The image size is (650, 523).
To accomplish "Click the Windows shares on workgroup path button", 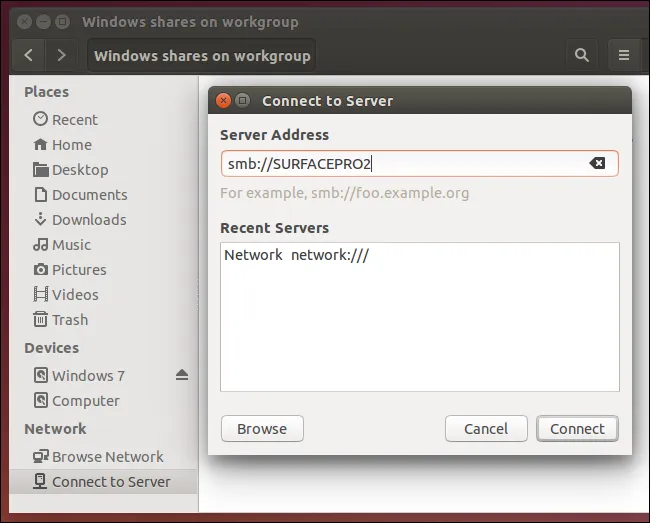I will click(202, 55).
